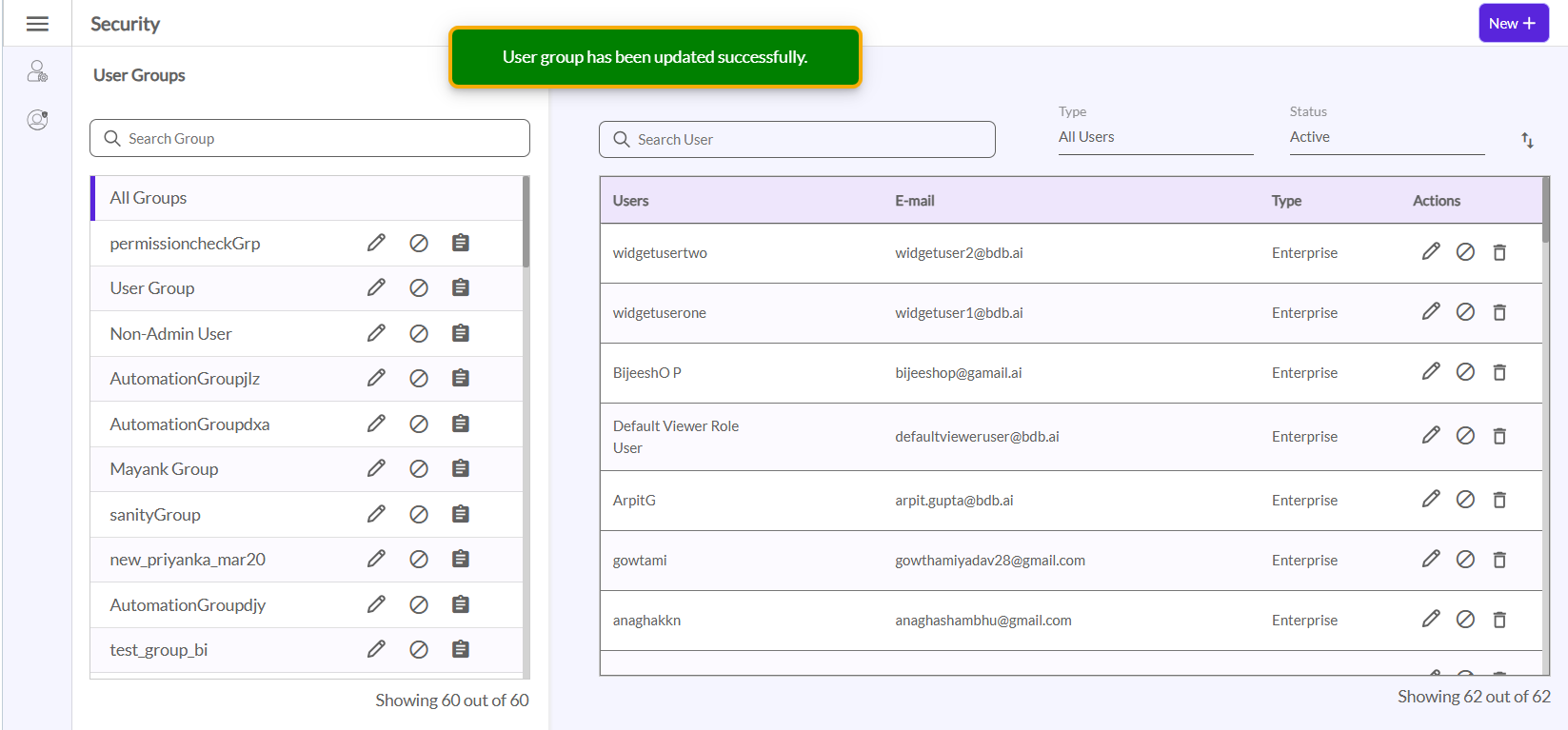
Task: Click the sort order arrows icon
Action: coord(1527,141)
